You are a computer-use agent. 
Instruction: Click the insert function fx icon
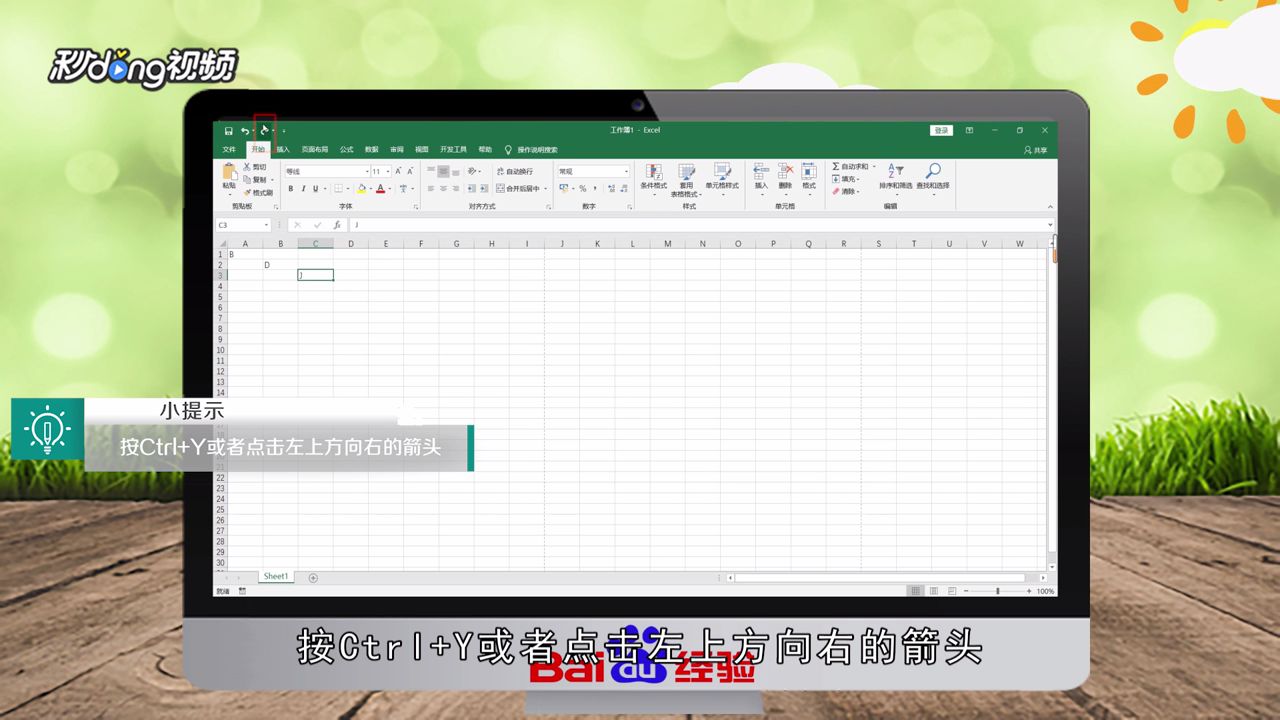pos(338,225)
